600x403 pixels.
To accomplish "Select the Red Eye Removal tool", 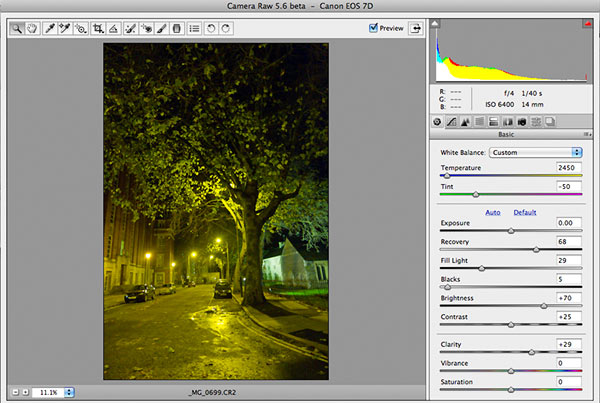I will 146,28.
